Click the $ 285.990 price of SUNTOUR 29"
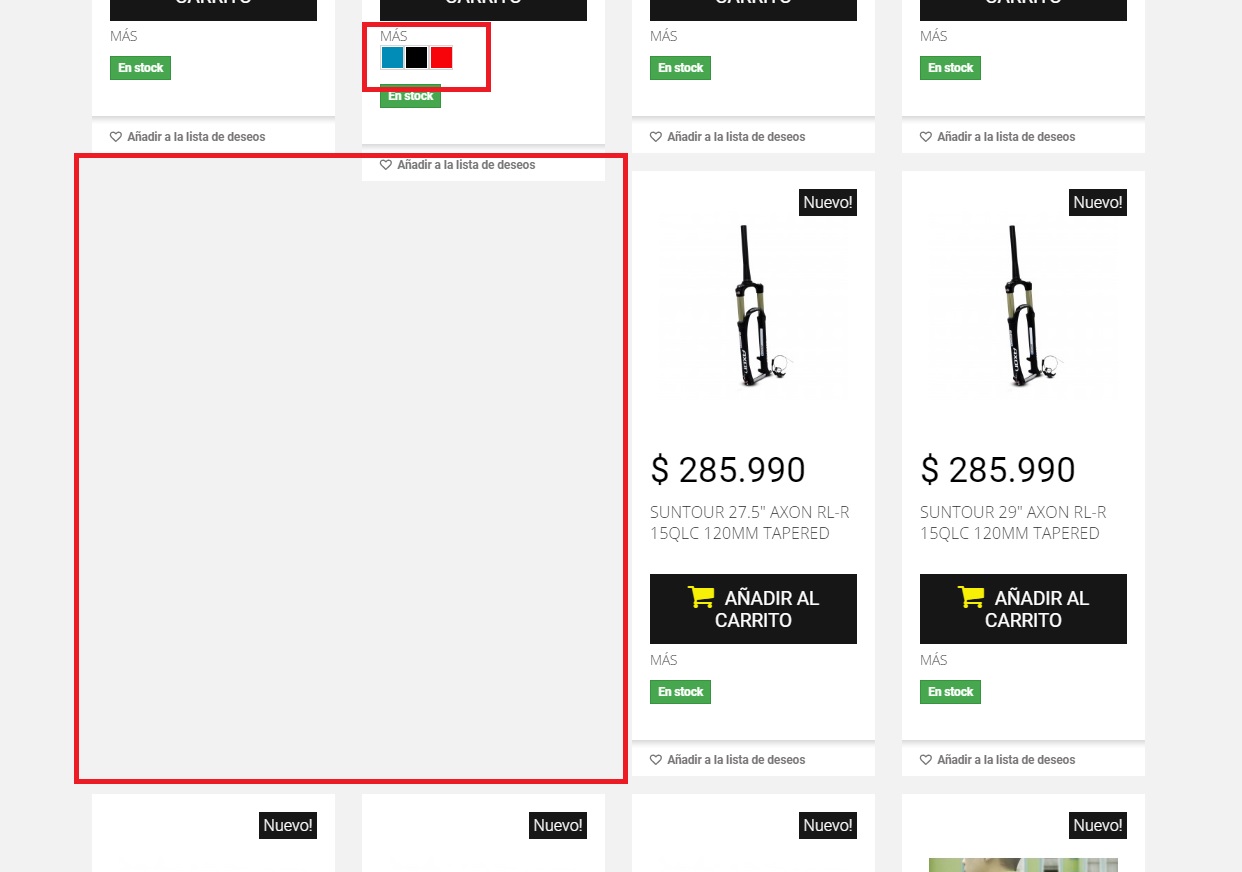Viewport: 1242px width, 872px height. pyautogui.click(x=998, y=470)
